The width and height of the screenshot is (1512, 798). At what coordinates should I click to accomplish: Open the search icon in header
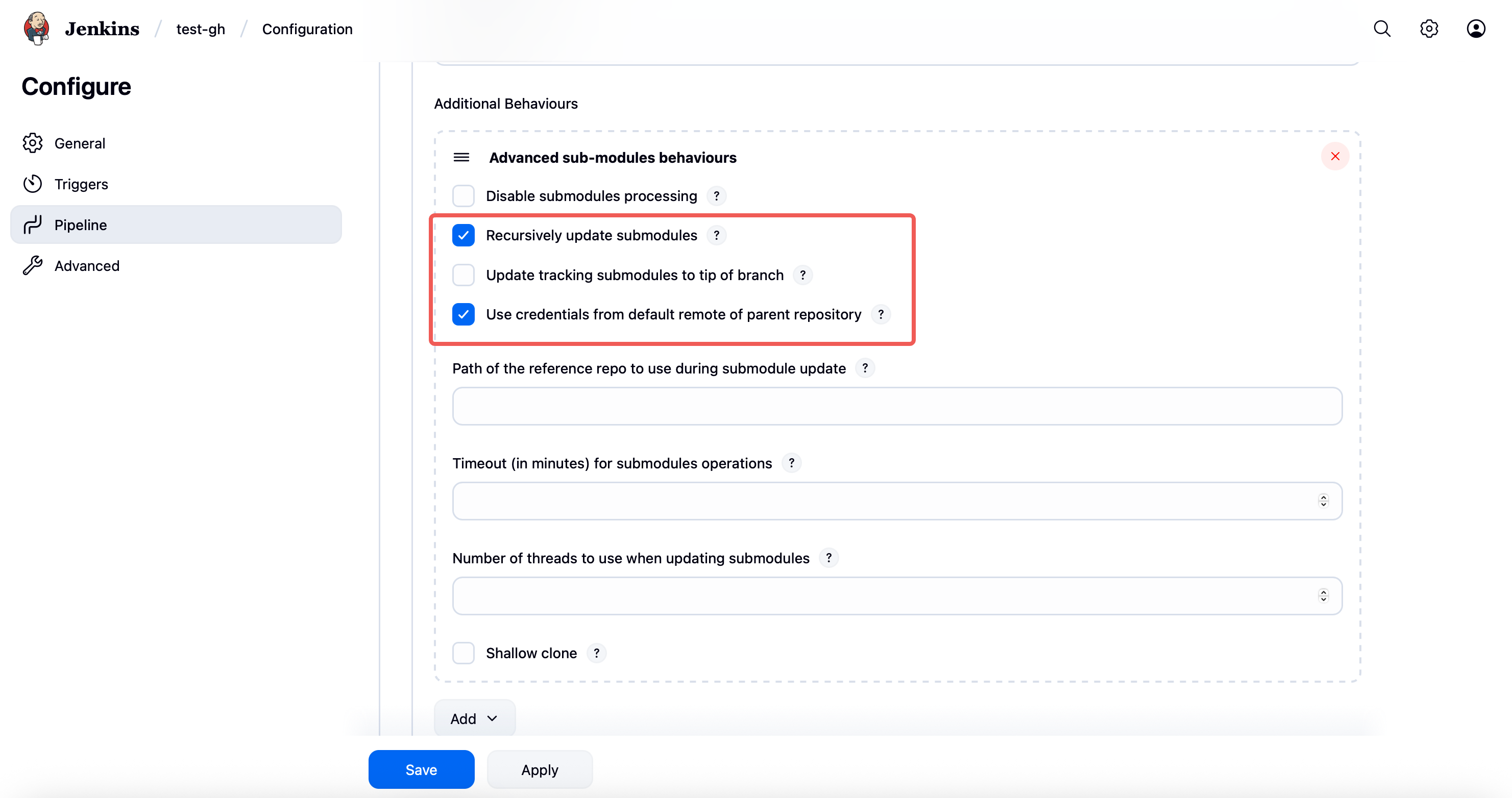tap(1382, 29)
